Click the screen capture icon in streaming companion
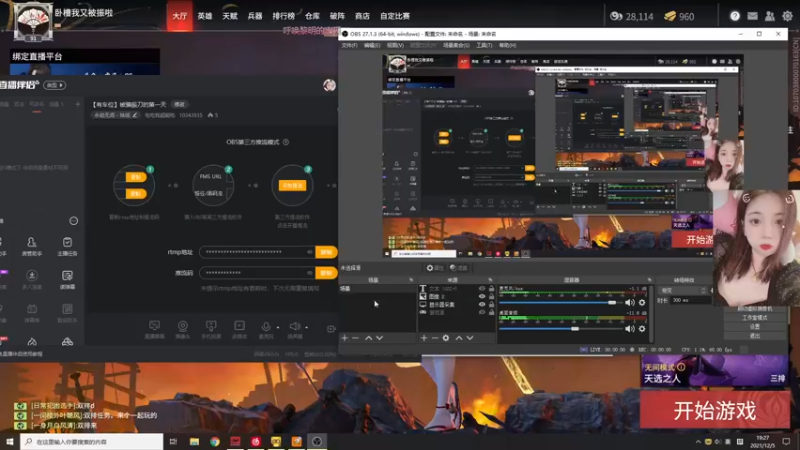Screen dimensions: 800x450 pos(155,328)
